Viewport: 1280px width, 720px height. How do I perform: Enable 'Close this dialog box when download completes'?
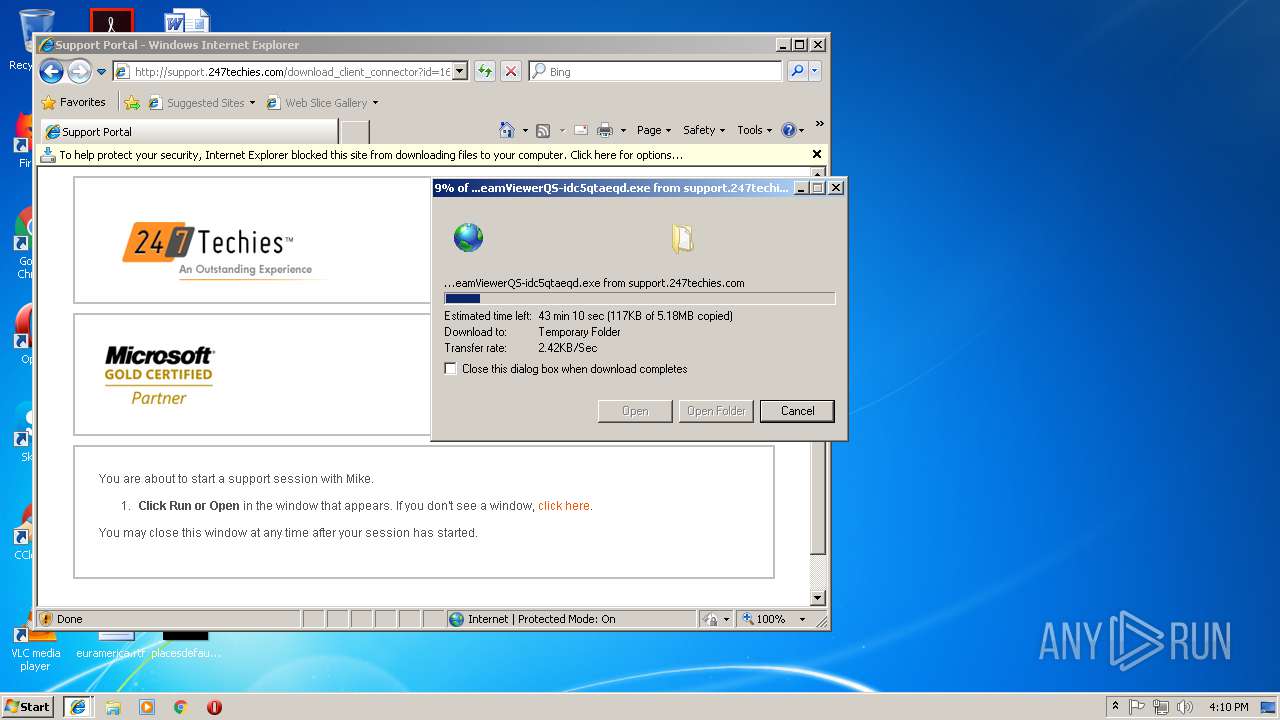click(451, 369)
